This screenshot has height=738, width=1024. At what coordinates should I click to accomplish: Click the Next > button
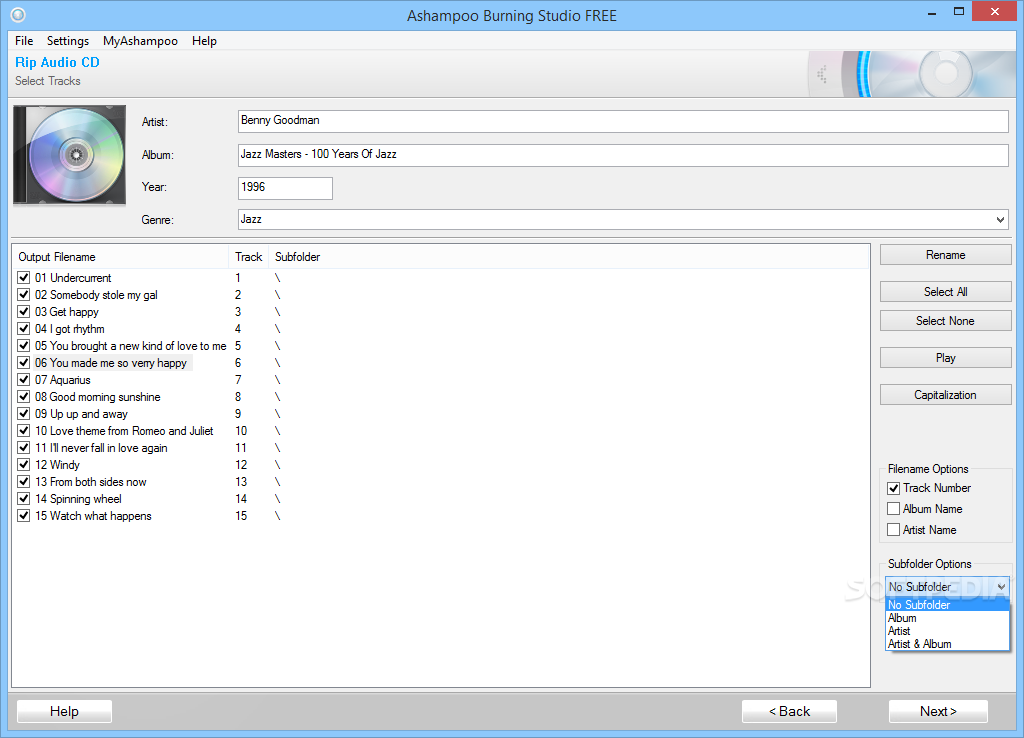938,711
